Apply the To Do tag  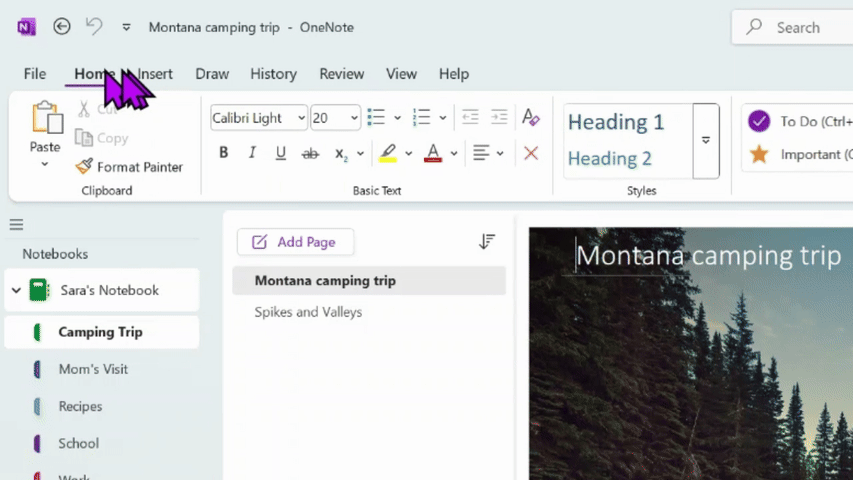[x=800, y=121]
